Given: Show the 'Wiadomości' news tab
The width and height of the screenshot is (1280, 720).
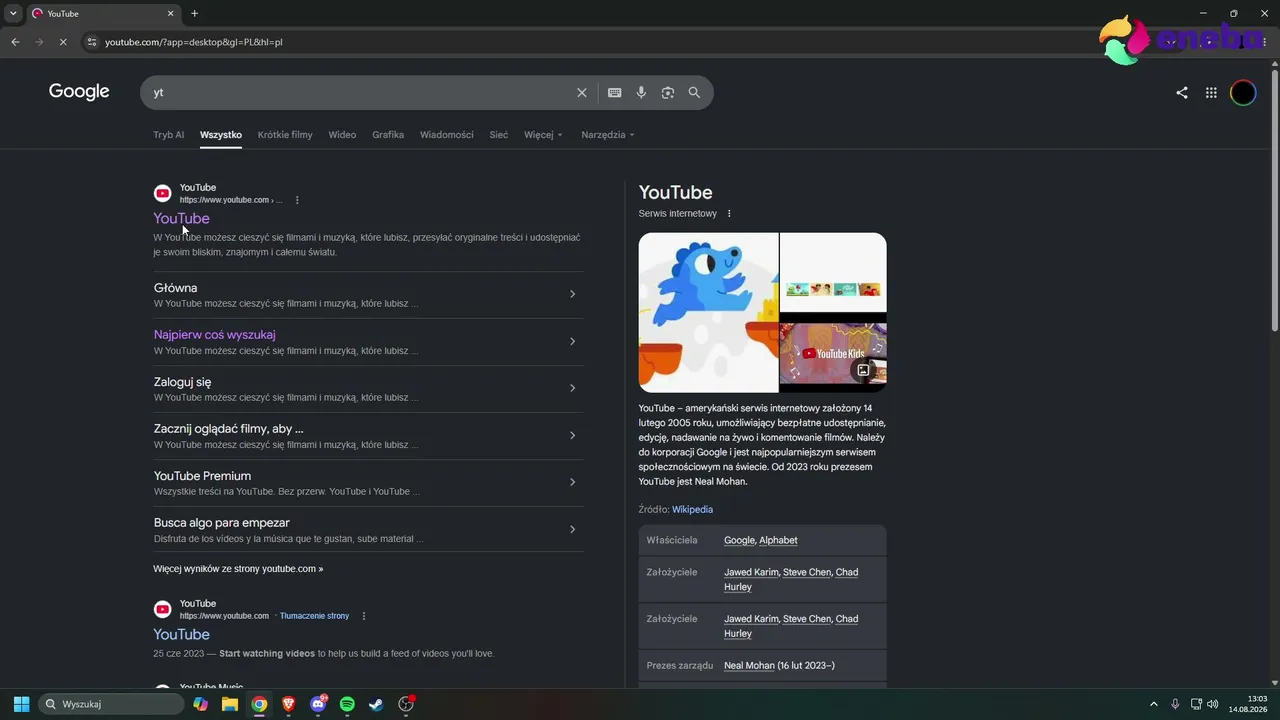Looking at the screenshot, I should click(x=447, y=135).
